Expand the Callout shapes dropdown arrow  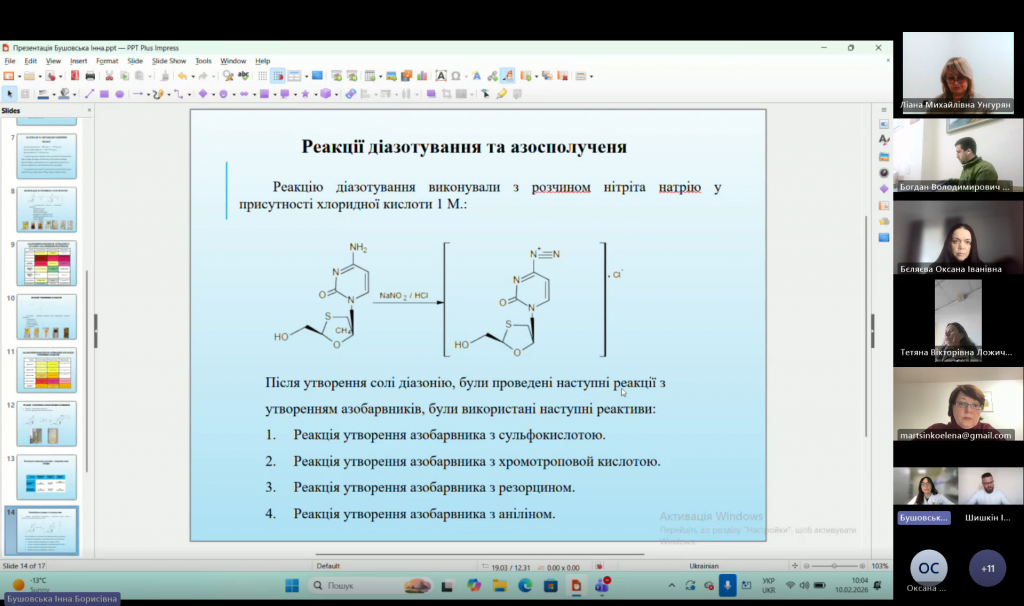click(x=294, y=94)
